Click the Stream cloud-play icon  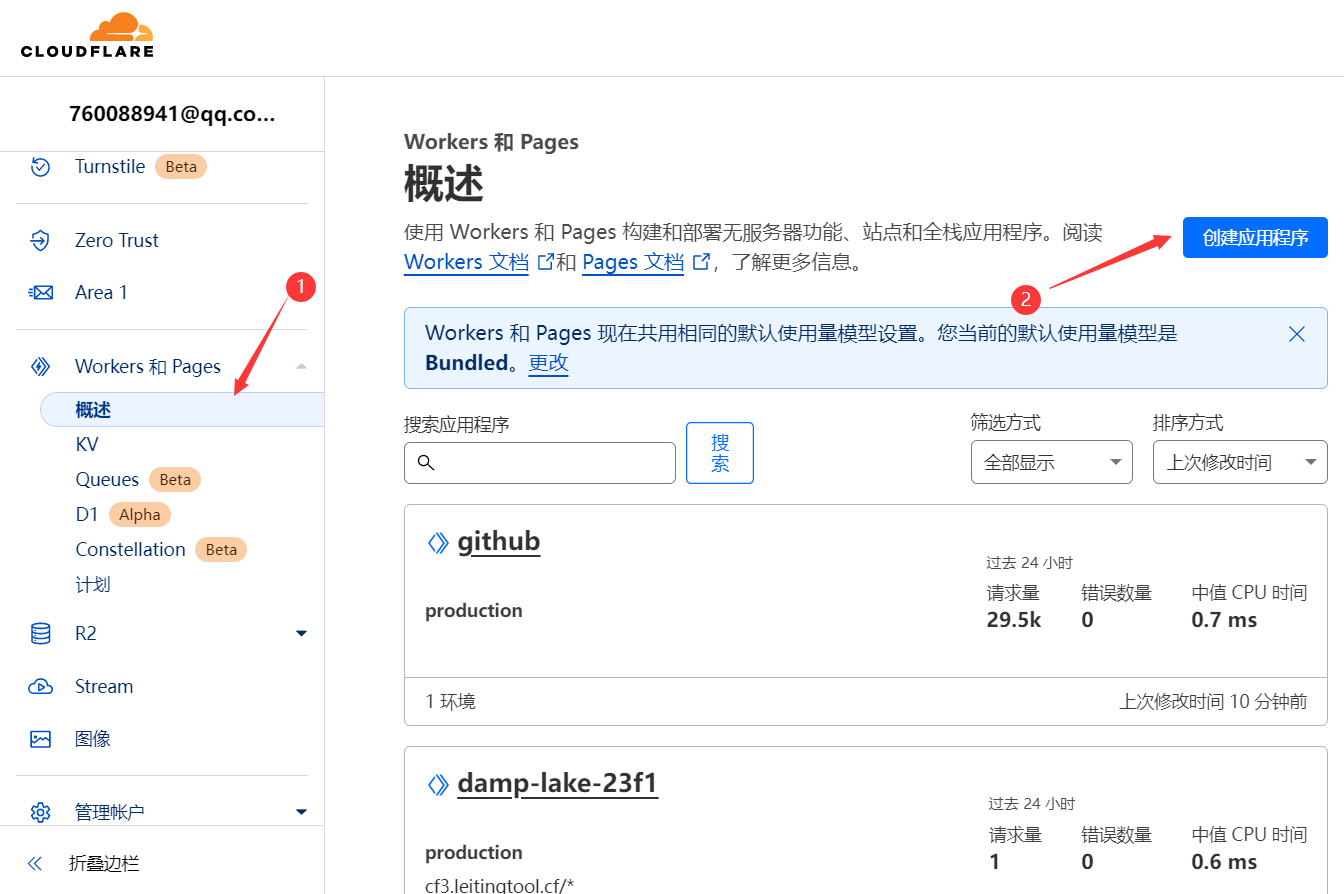pos(40,686)
